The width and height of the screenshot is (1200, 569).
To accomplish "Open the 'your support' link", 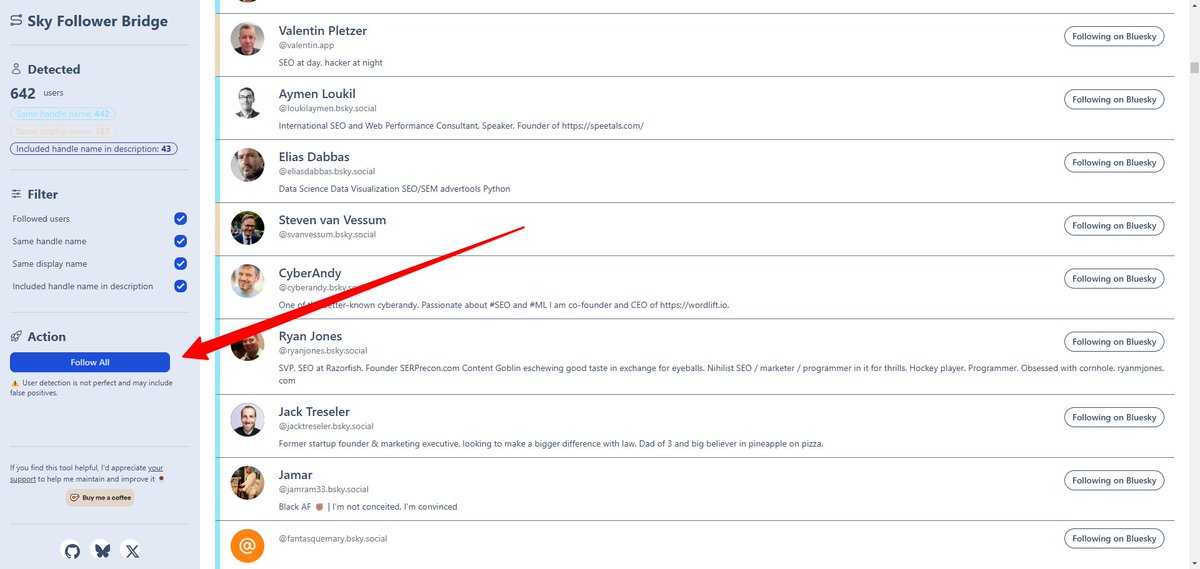I will [x=87, y=473].
